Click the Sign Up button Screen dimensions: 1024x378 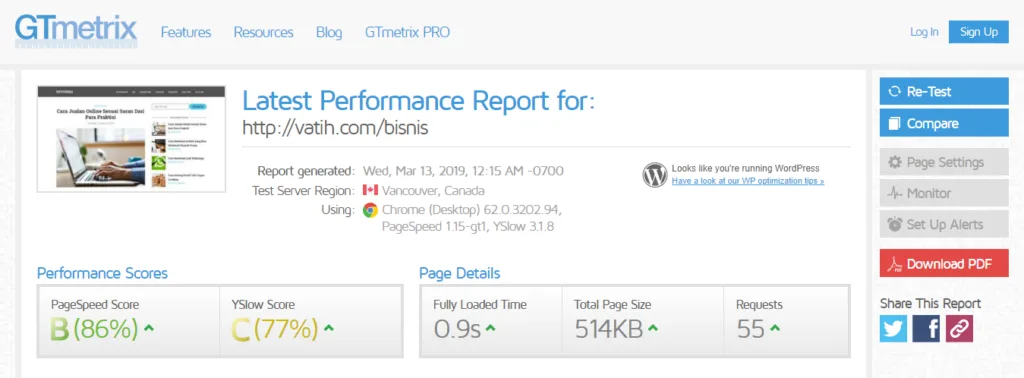[x=979, y=32]
